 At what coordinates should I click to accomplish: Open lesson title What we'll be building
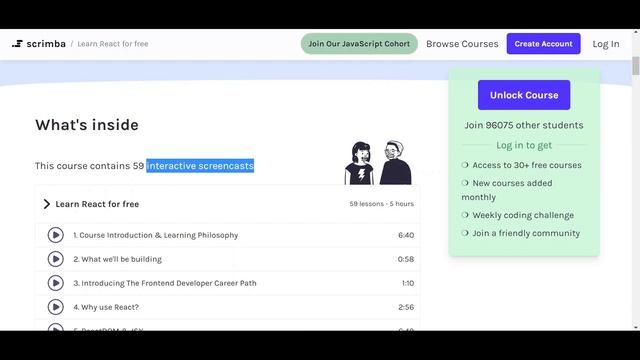click(118, 259)
